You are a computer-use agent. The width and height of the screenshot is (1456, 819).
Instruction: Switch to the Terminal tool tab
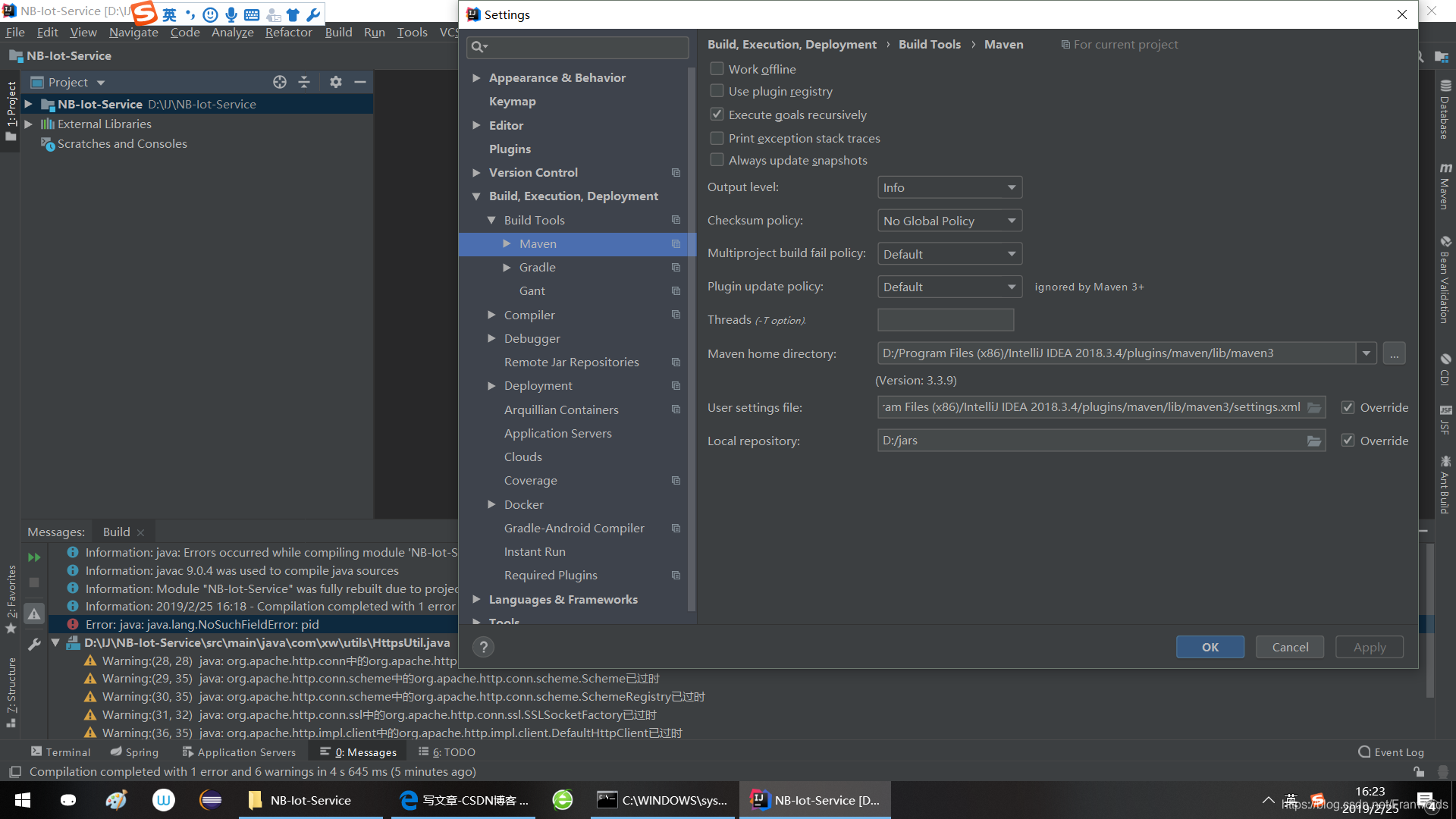tap(61, 752)
